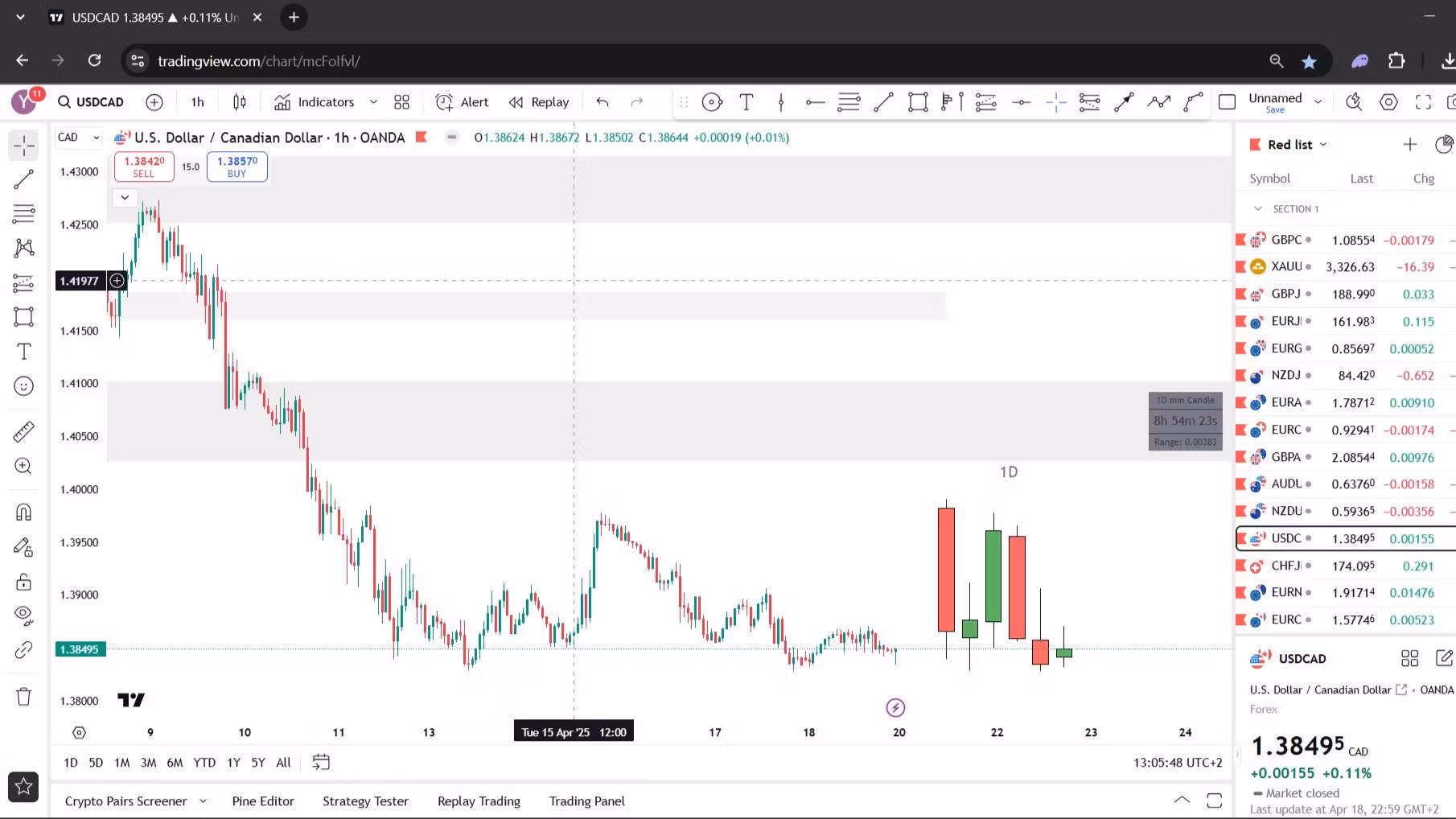Collapse the SECTION 1 watchlist group
Viewport: 1456px width, 819px height.
coord(1258,209)
